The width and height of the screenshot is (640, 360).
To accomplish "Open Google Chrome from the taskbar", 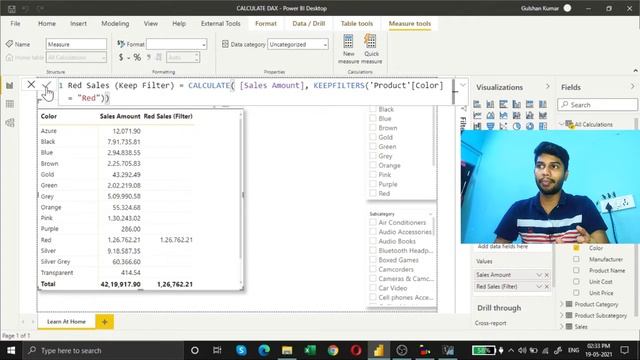I will 333,350.
